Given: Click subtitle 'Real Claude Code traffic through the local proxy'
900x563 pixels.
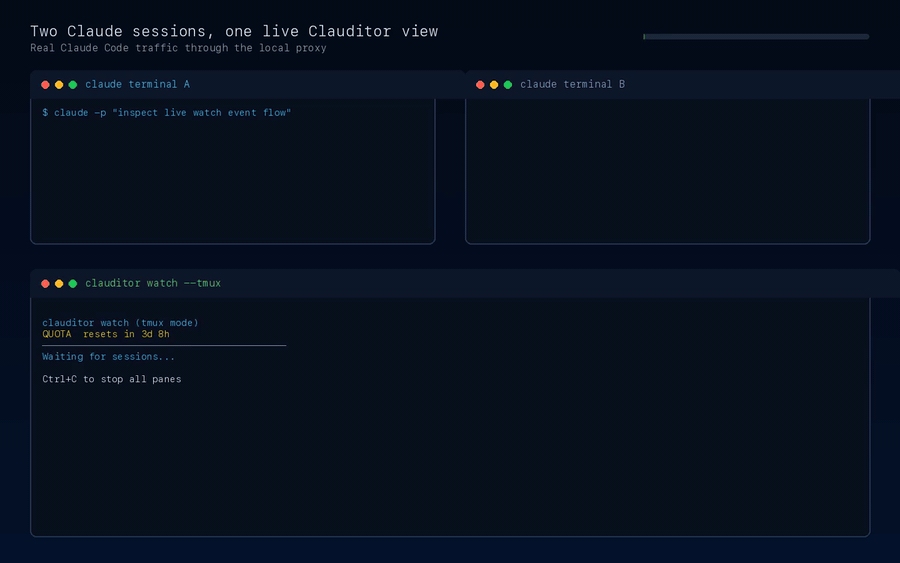Looking at the screenshot, I should 179,48.
